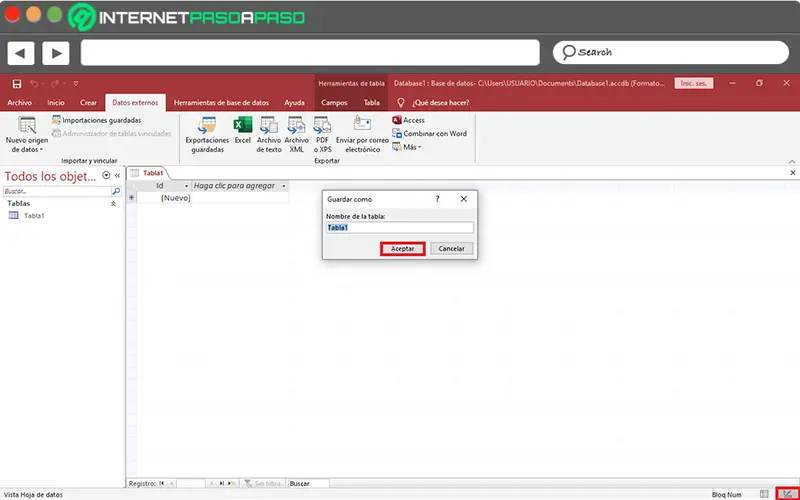The image size is (800, 500).
Task: Open the Id column header dropdown
Action: [x=186, y=186]
